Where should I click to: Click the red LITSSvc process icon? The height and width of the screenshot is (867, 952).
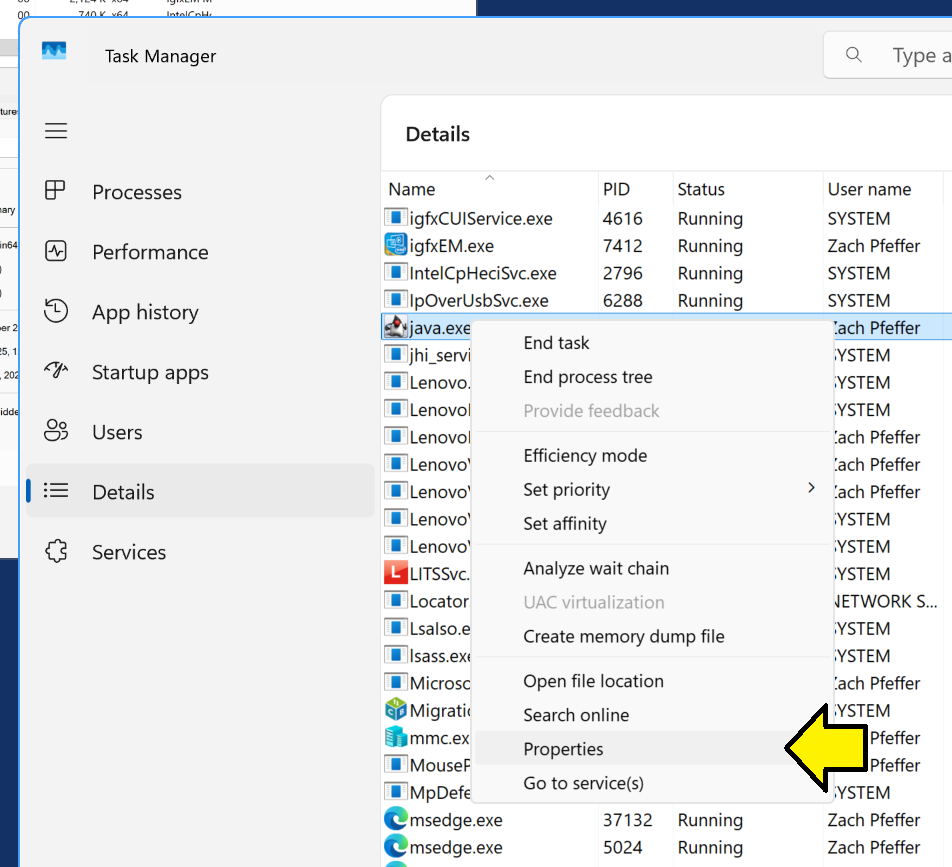point(396,574)
